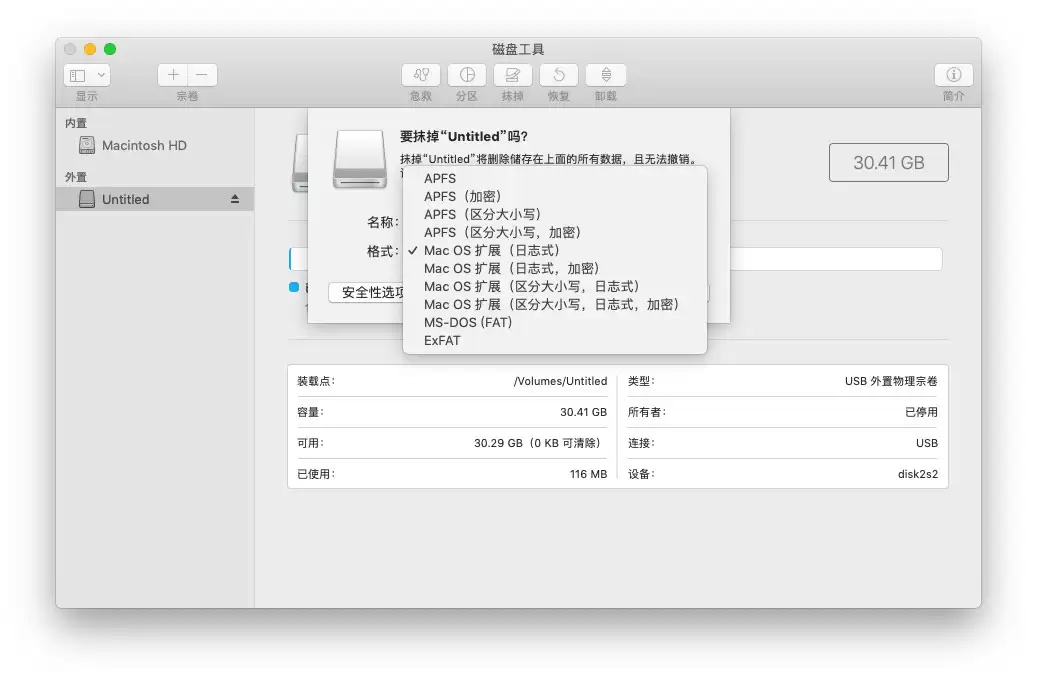
Task: Choose ExFAT format option
Action: click(x=554, y=341)
